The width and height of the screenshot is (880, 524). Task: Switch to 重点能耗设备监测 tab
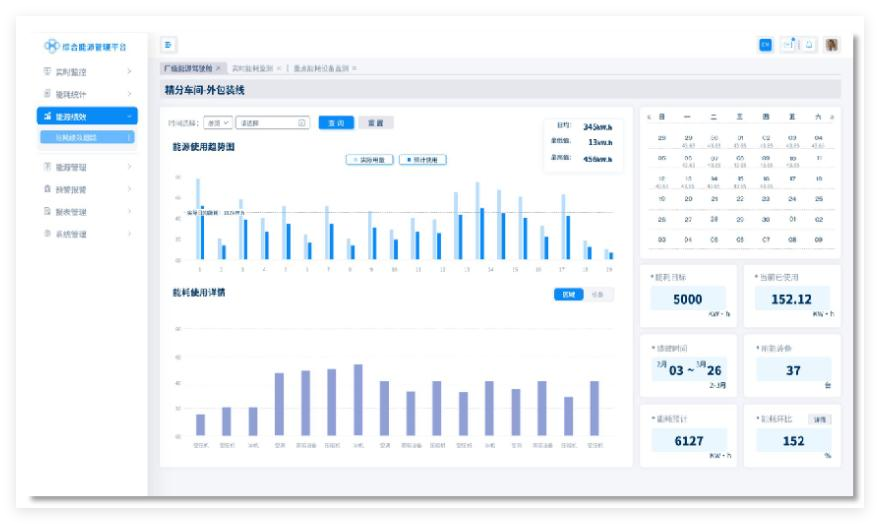(320, 68)
